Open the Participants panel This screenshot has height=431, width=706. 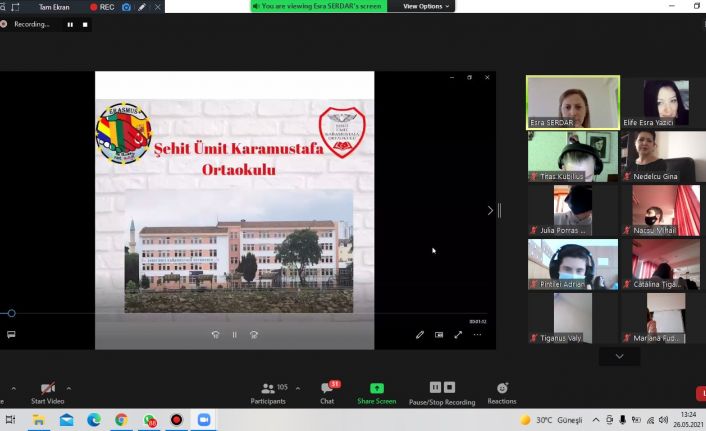[268, 393]
